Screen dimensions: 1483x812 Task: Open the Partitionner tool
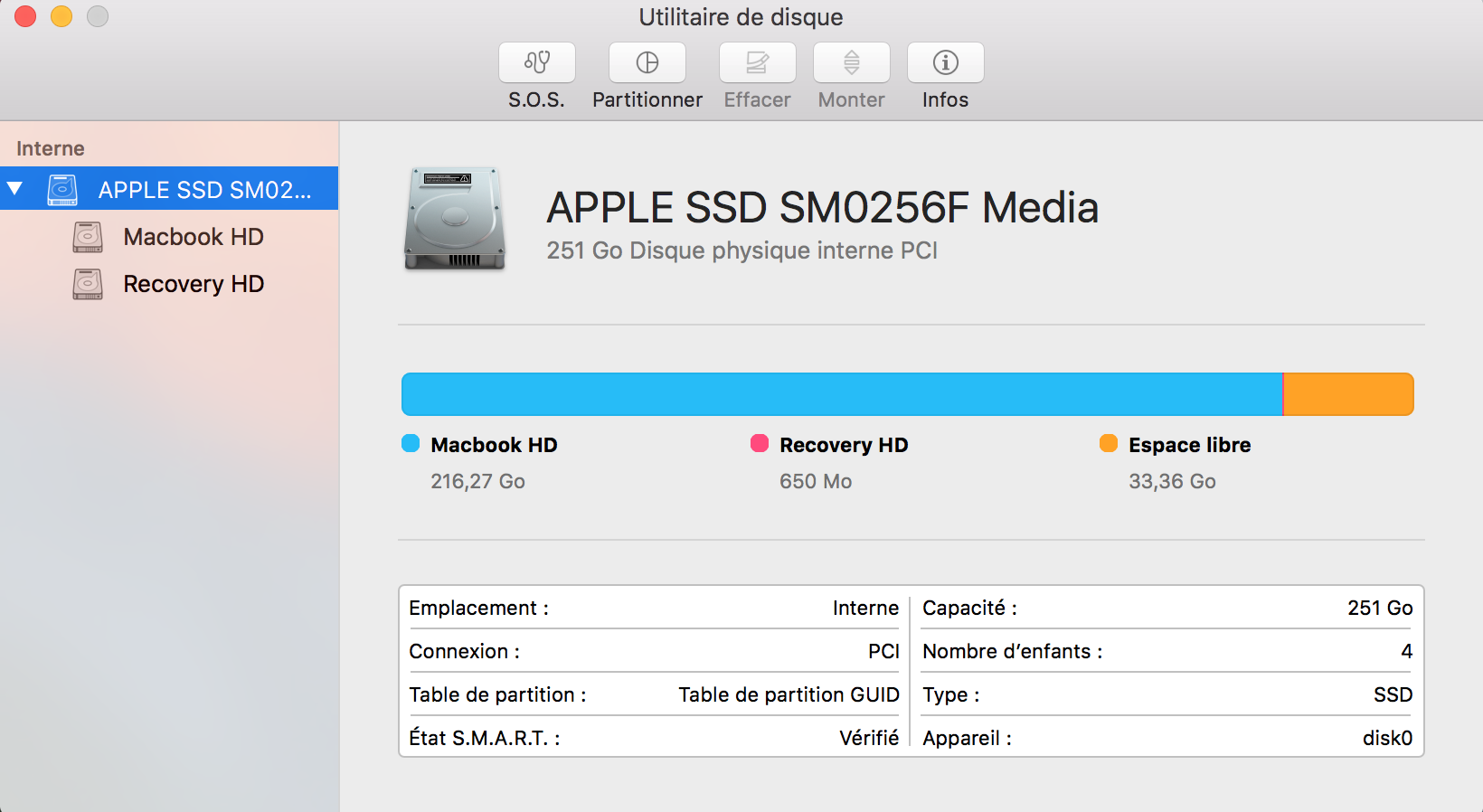647,62
